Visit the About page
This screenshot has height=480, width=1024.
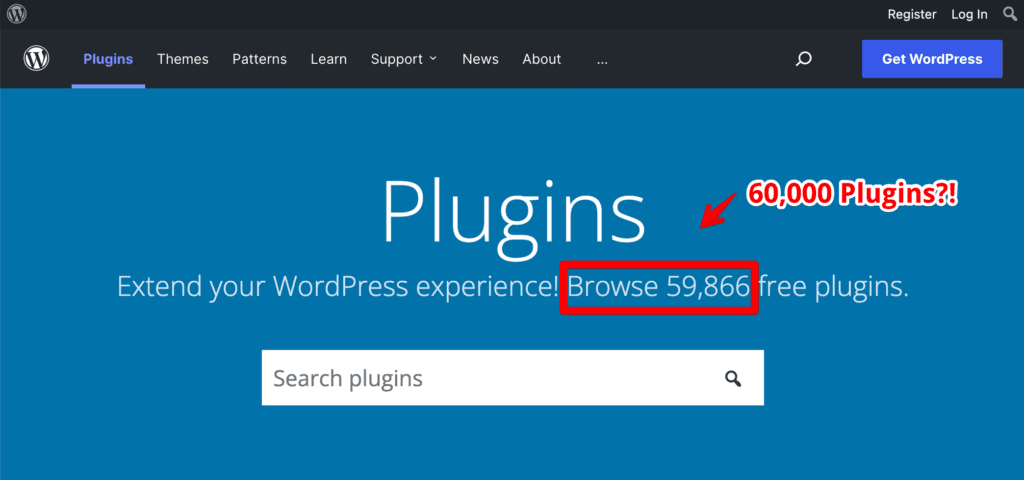point(541,59)
